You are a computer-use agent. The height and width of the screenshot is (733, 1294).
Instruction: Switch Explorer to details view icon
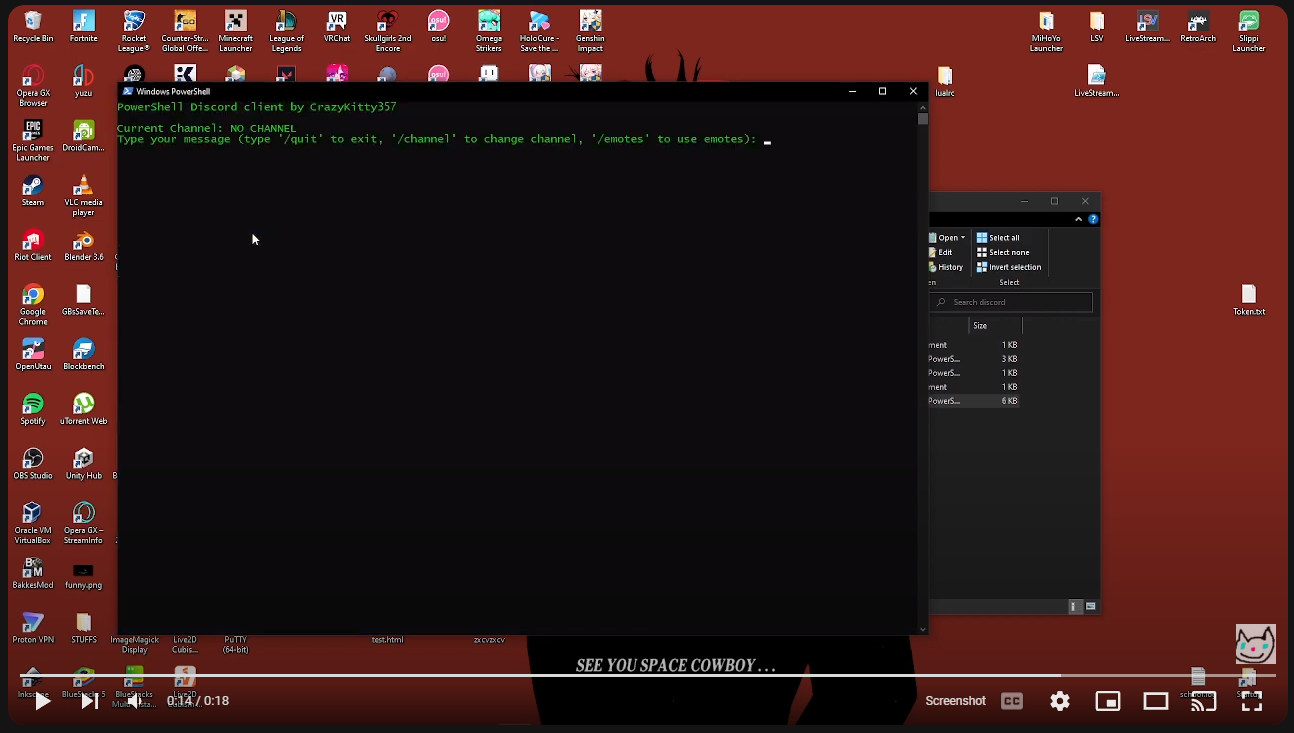[x=1076, y=607]
